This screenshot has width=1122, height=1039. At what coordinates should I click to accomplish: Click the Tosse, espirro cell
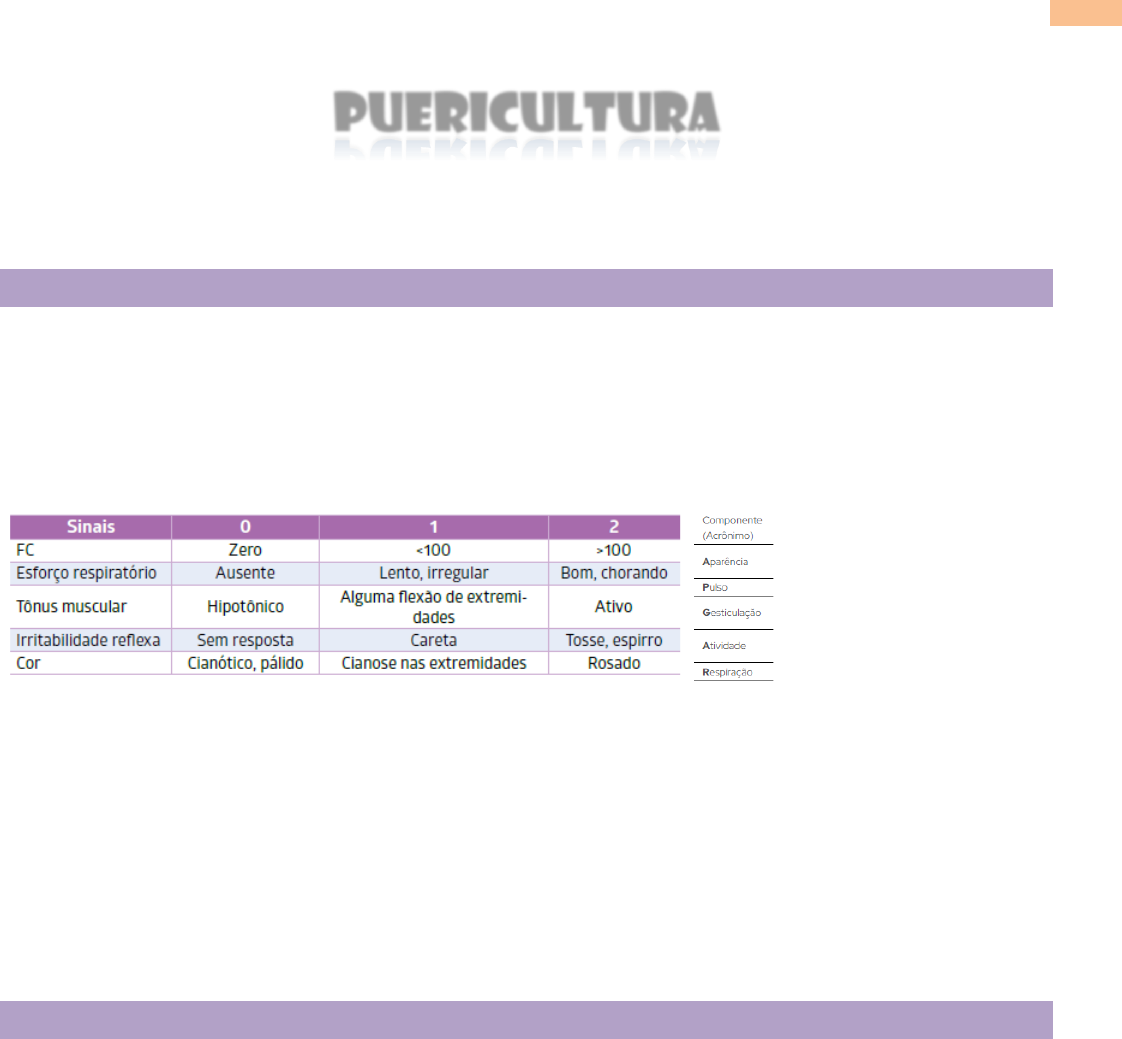point(614,639)
